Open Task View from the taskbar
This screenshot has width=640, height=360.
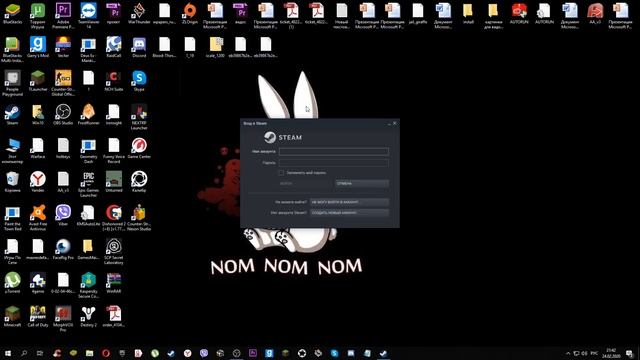(40, 353)
